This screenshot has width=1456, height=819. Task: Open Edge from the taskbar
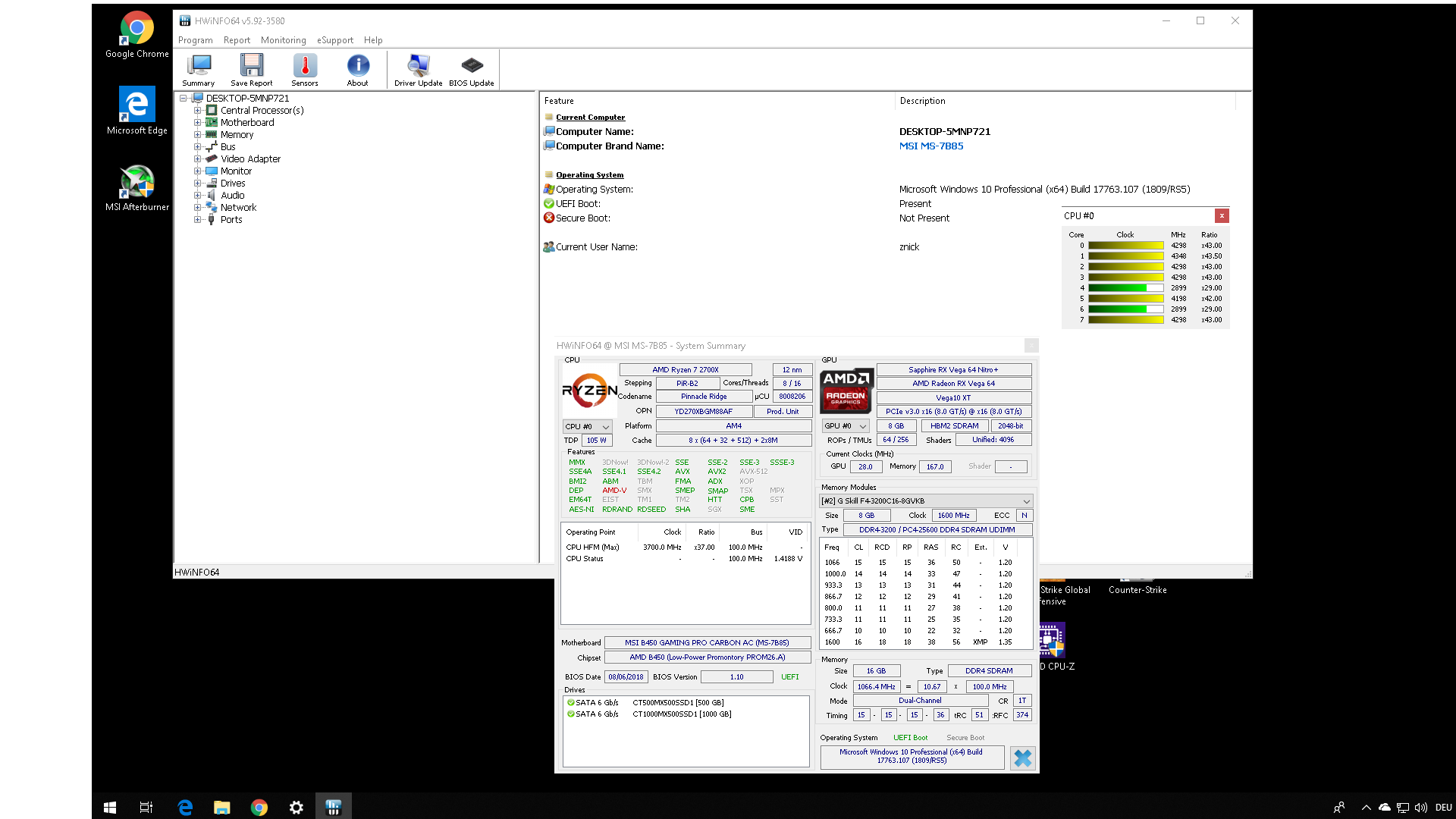tap(184, 808)
